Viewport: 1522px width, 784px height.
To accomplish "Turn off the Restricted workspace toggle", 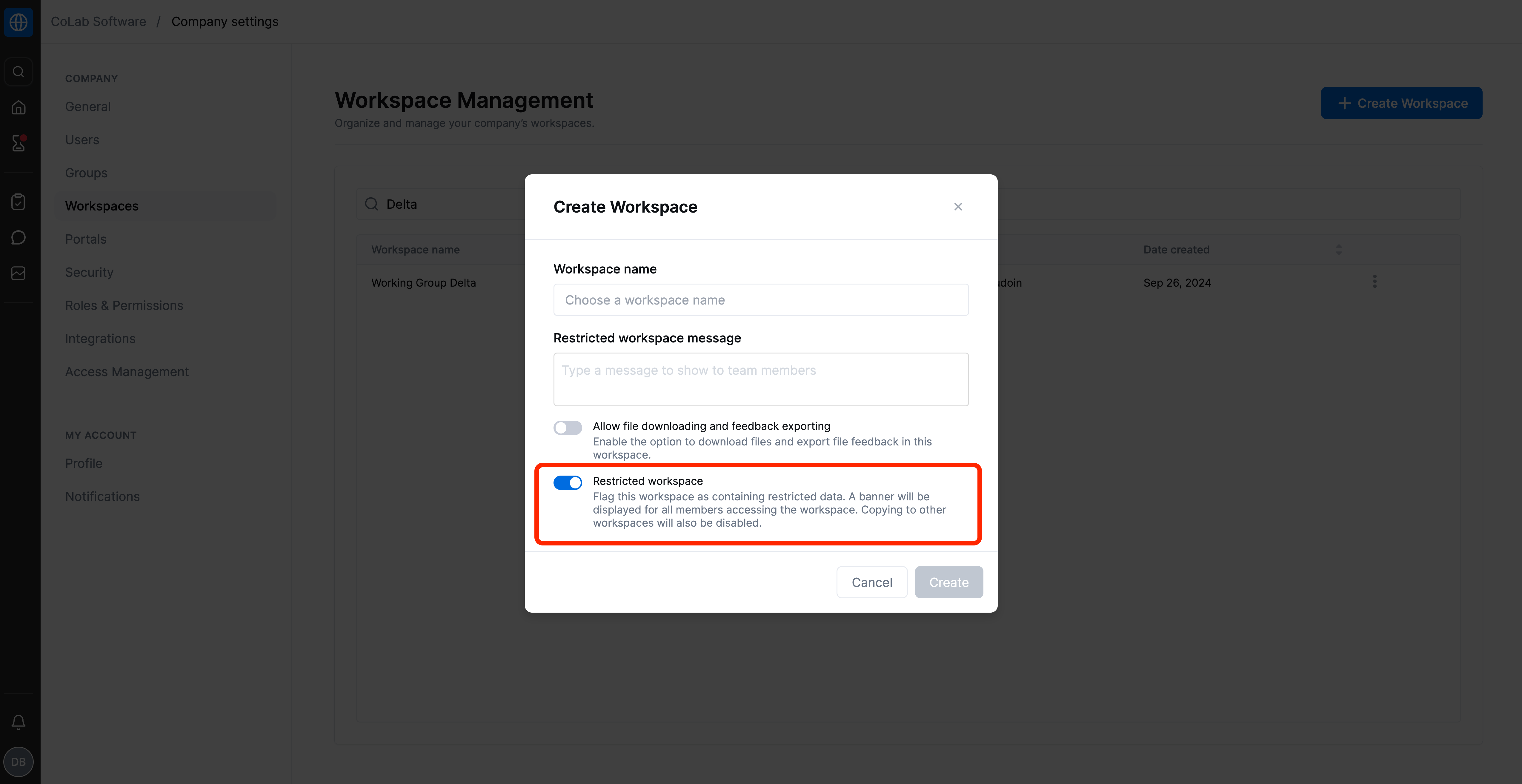I will [568, 483].
